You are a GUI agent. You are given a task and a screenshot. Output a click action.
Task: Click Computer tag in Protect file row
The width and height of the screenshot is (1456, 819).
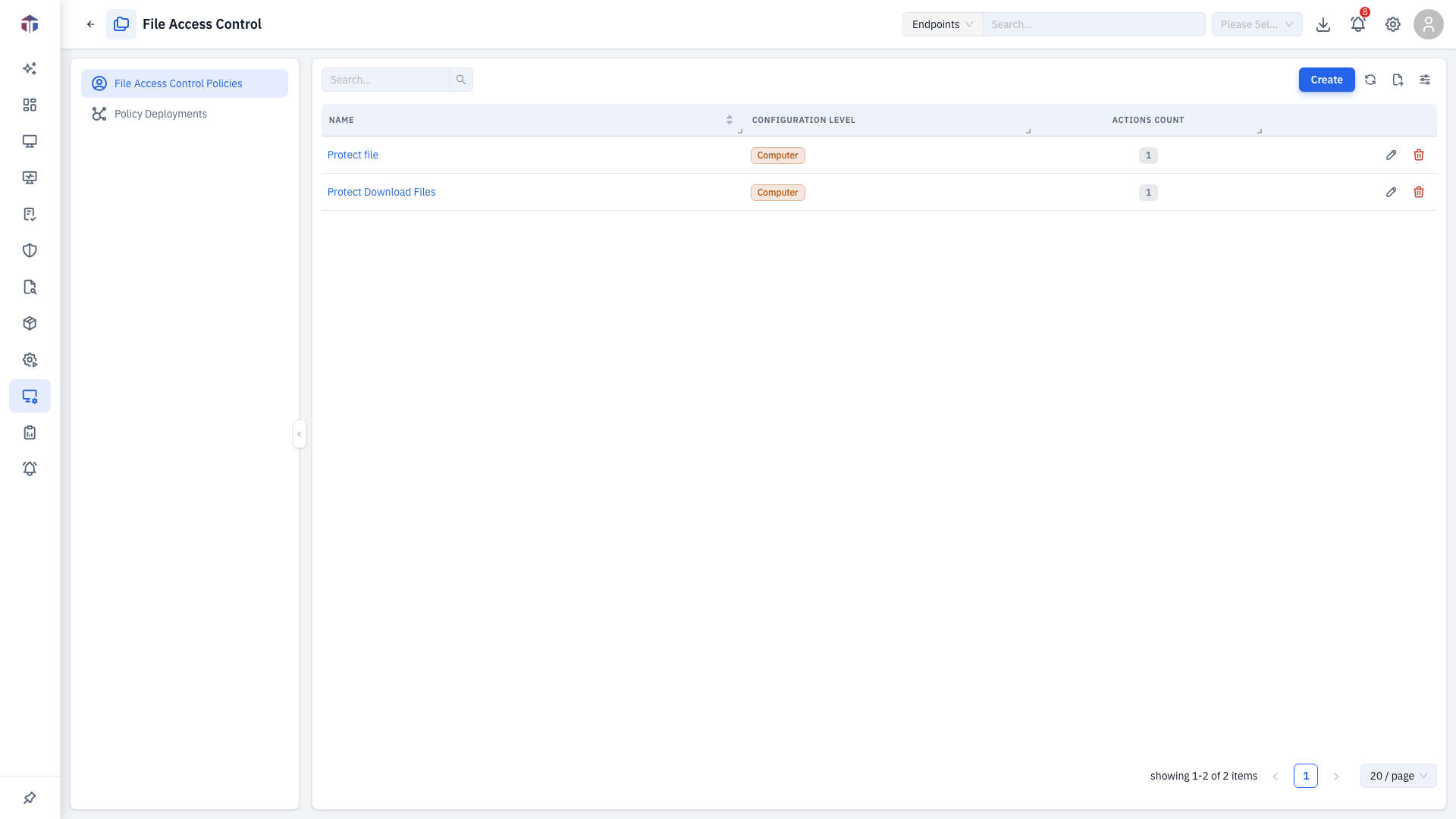(777, 155)
